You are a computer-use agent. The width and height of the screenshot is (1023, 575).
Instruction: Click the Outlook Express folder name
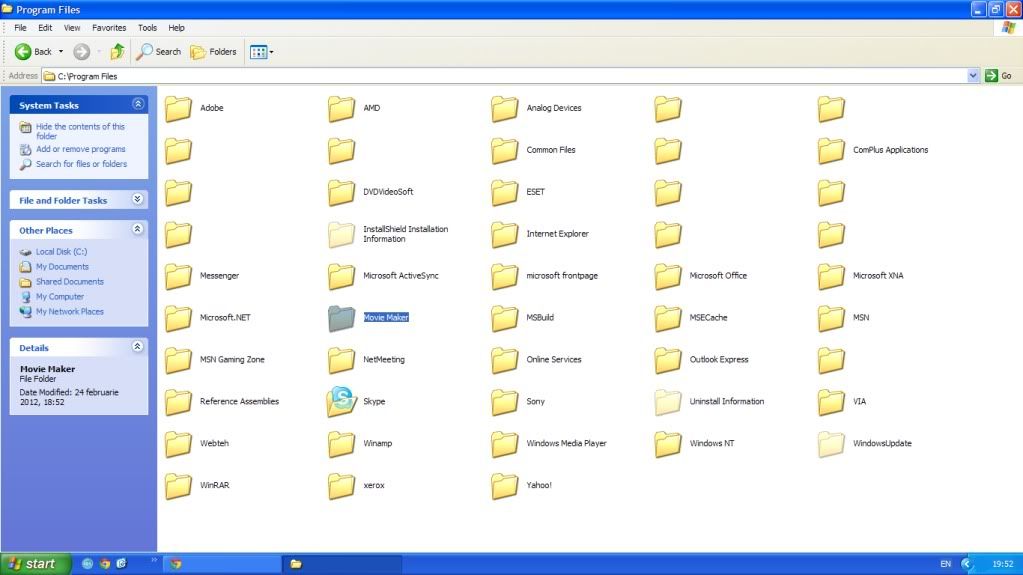[x=719, y=359]
